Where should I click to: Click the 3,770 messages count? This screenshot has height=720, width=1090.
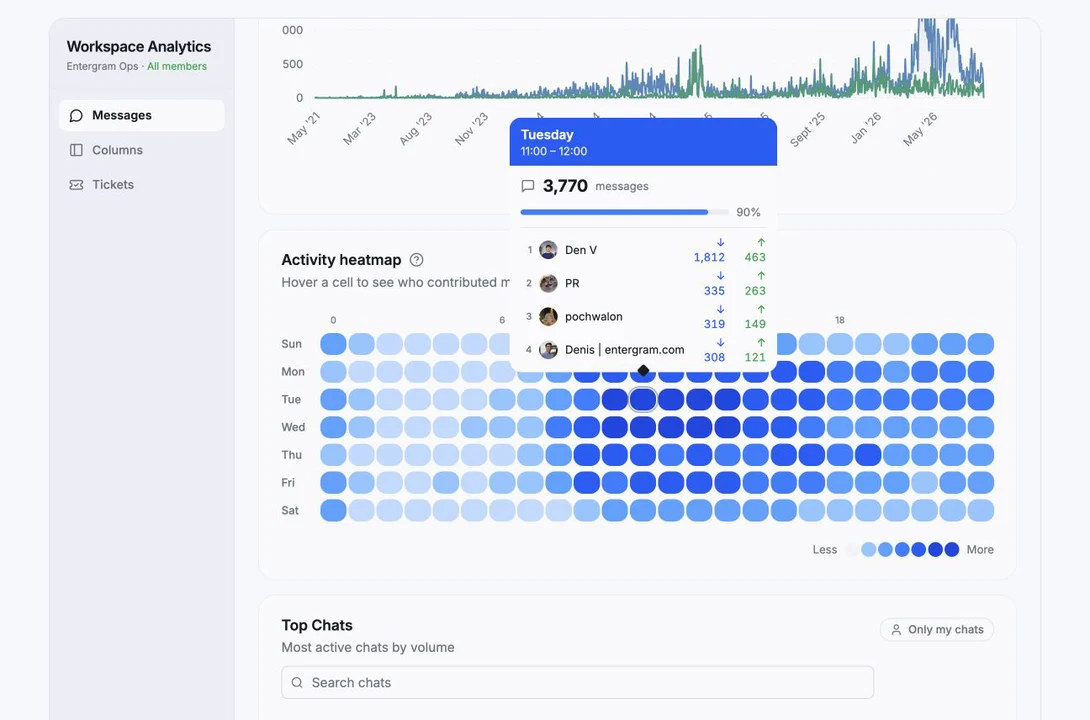[565, 186]
